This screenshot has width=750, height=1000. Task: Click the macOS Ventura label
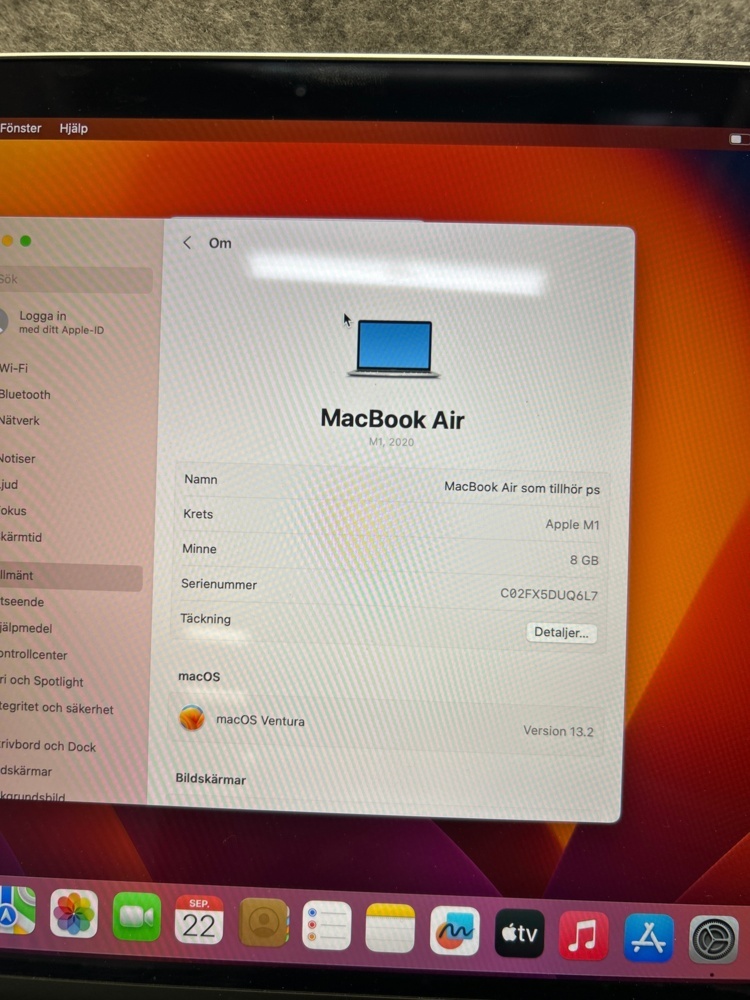point(260,720)
